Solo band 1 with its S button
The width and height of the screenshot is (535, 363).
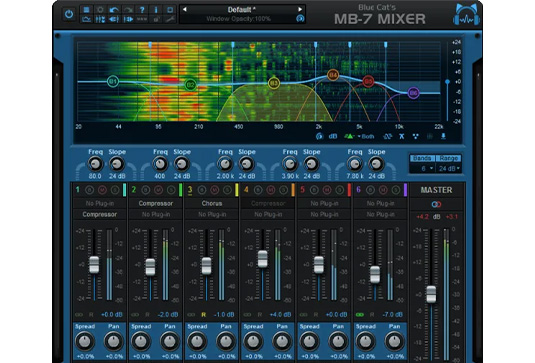tap(115, 190)
